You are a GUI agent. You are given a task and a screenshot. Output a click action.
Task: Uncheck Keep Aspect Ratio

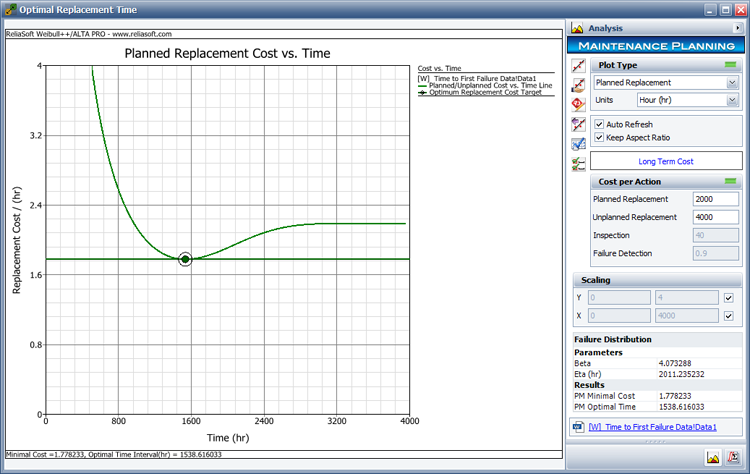599,137
